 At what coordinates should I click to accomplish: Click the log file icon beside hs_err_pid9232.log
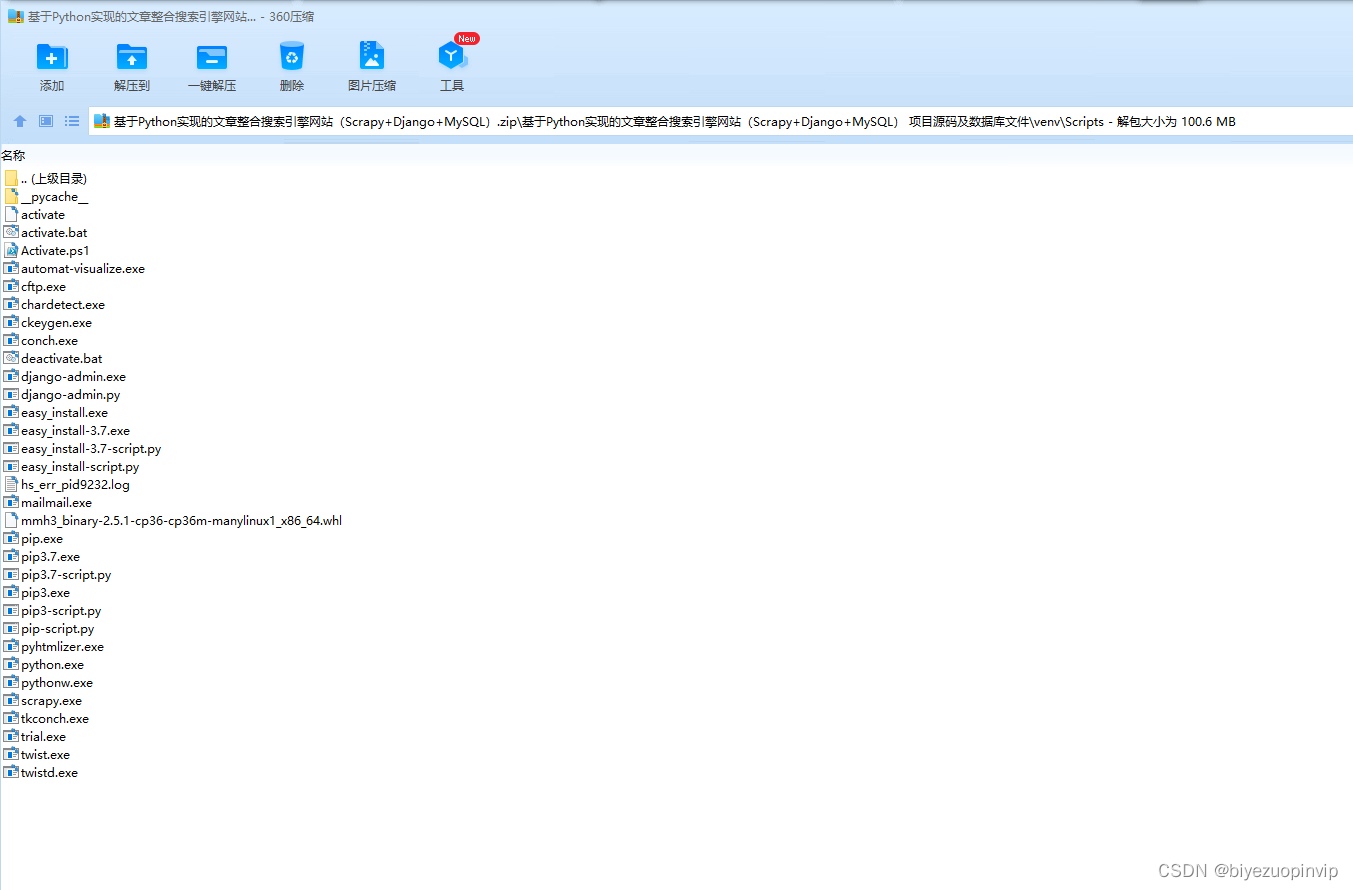tap(11, 485)
